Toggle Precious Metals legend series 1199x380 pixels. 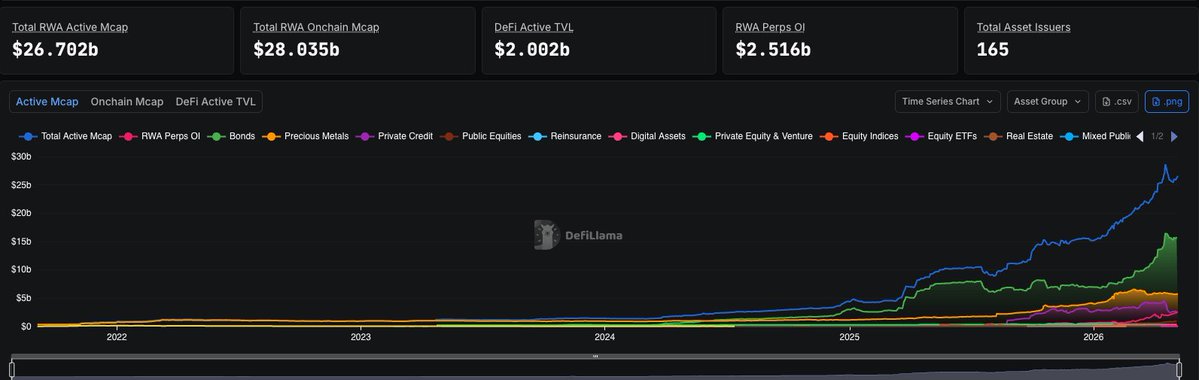pos(305,136)
